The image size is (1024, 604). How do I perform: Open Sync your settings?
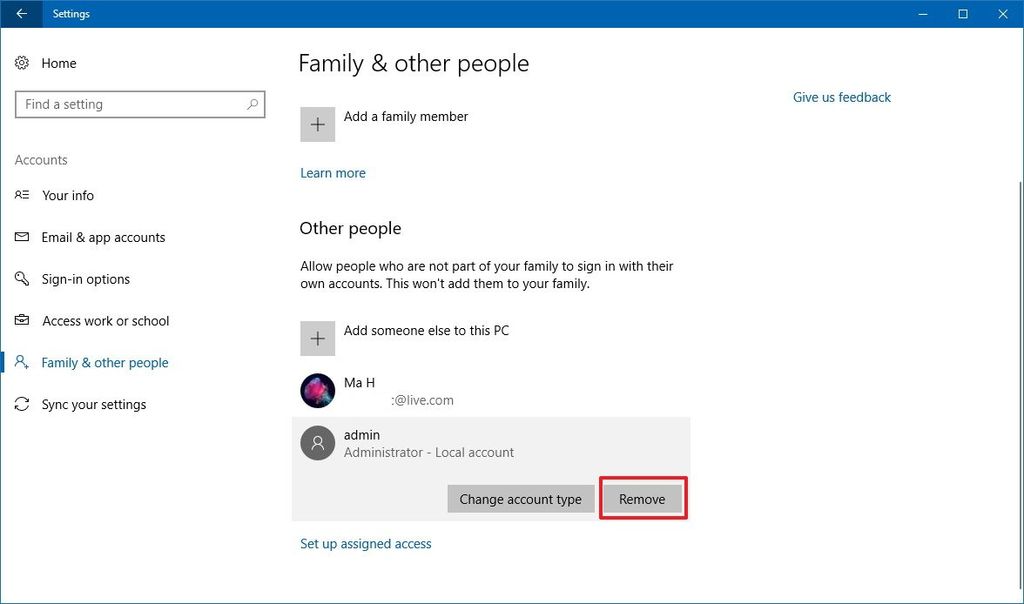point(94,404)
